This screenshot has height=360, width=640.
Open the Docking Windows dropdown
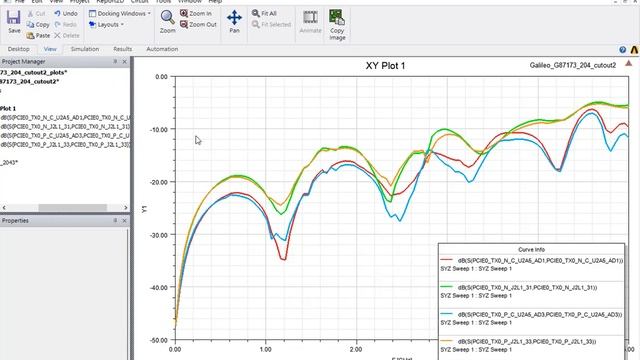120,13
